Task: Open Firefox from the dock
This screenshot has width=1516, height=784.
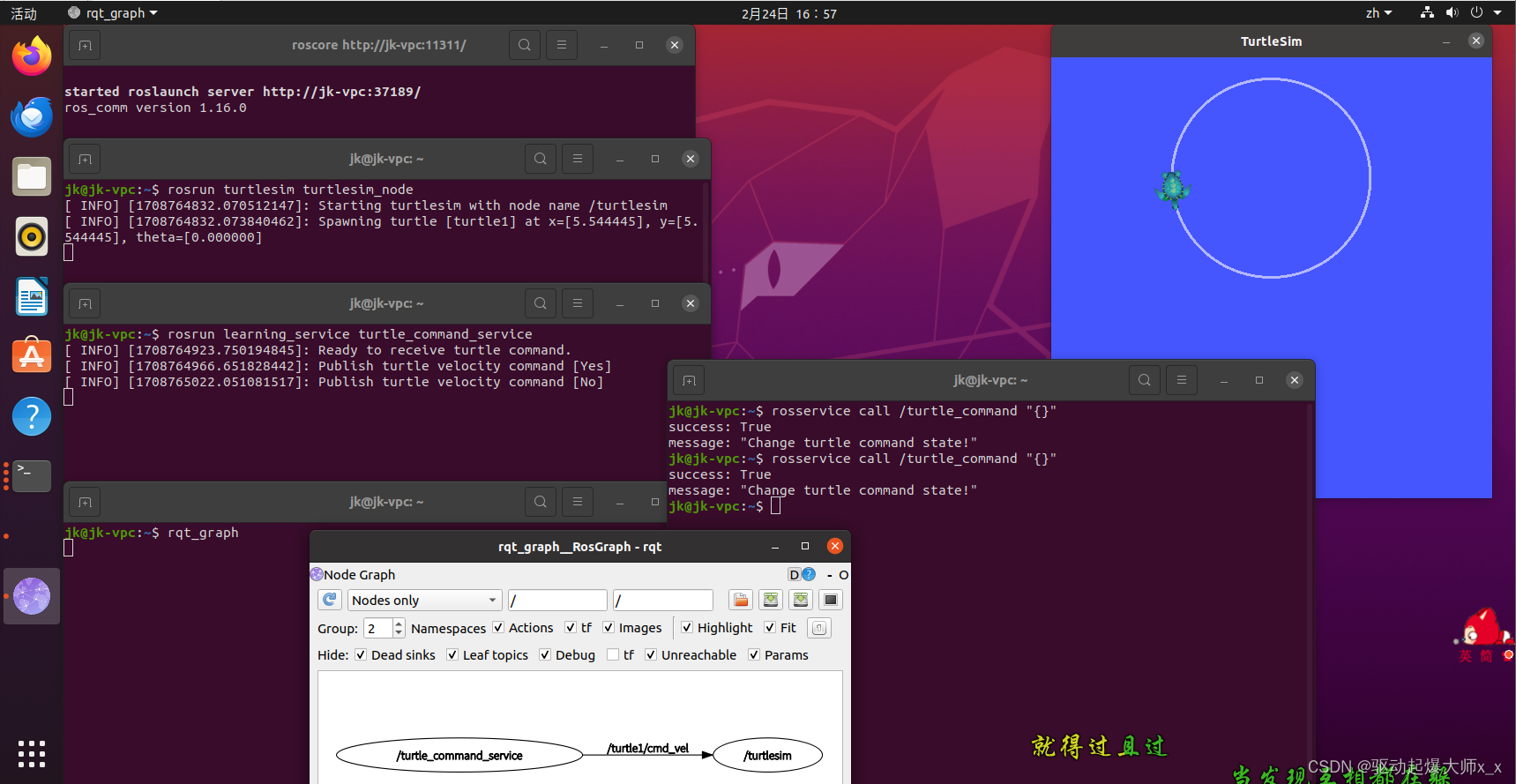Action: click(x=32, y=56)
